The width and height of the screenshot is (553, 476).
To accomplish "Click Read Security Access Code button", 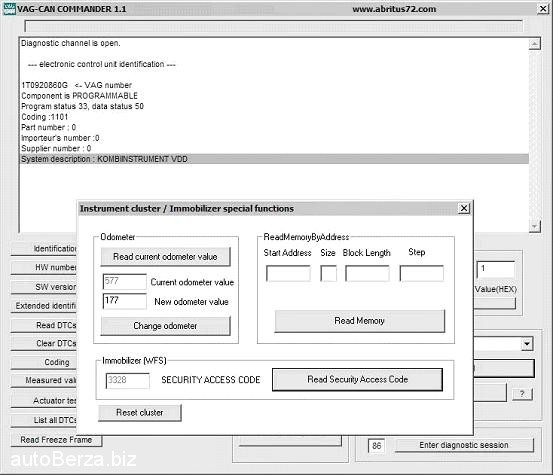I will tap(357, 379).
